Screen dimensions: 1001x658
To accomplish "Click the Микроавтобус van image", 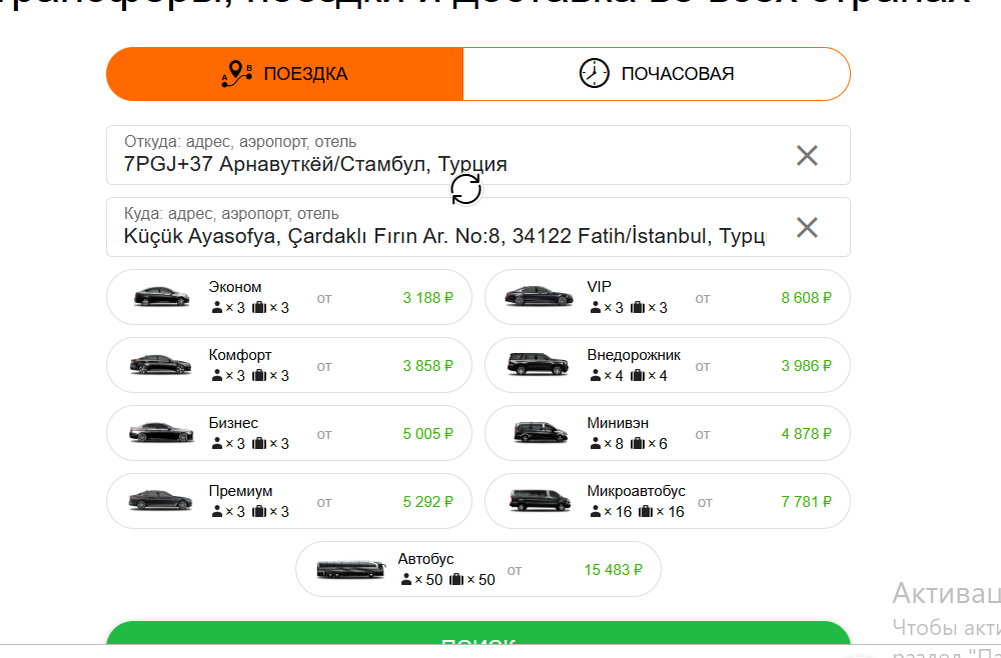I will (540, 500).
